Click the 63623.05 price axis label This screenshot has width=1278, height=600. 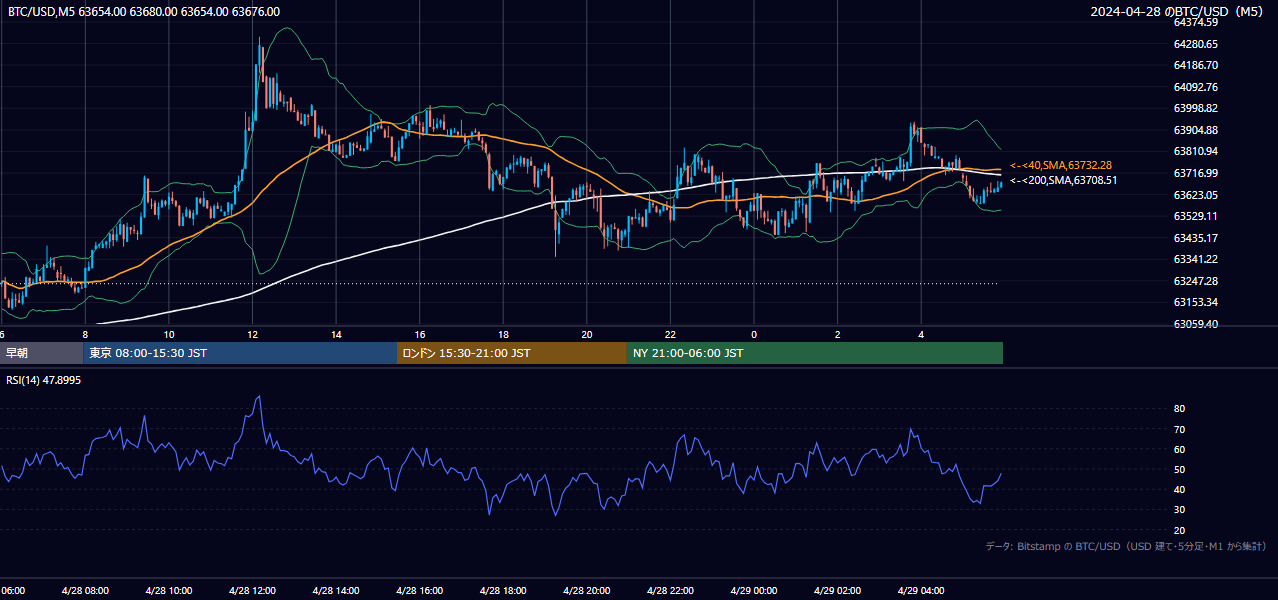click(x=1196, y=195)
